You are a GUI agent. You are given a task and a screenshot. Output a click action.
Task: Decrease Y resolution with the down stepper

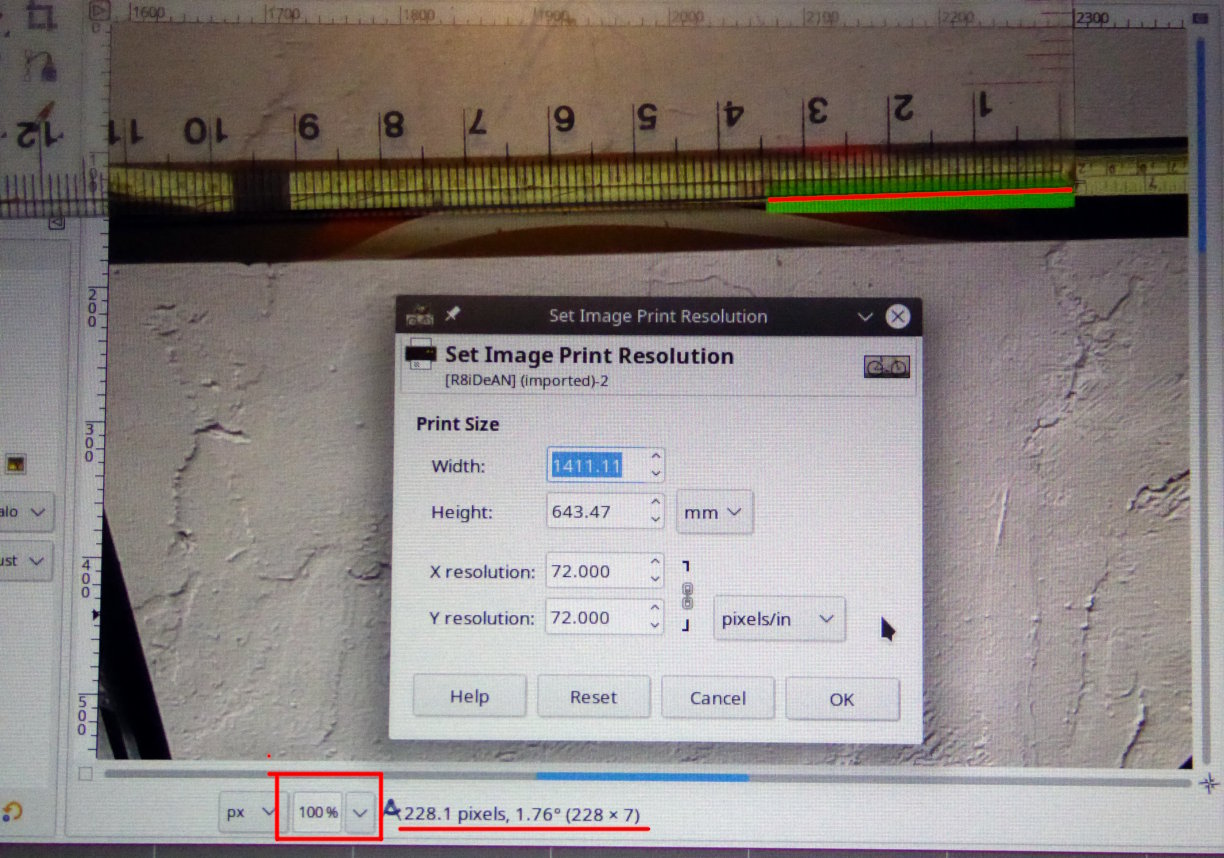[655, 625]
